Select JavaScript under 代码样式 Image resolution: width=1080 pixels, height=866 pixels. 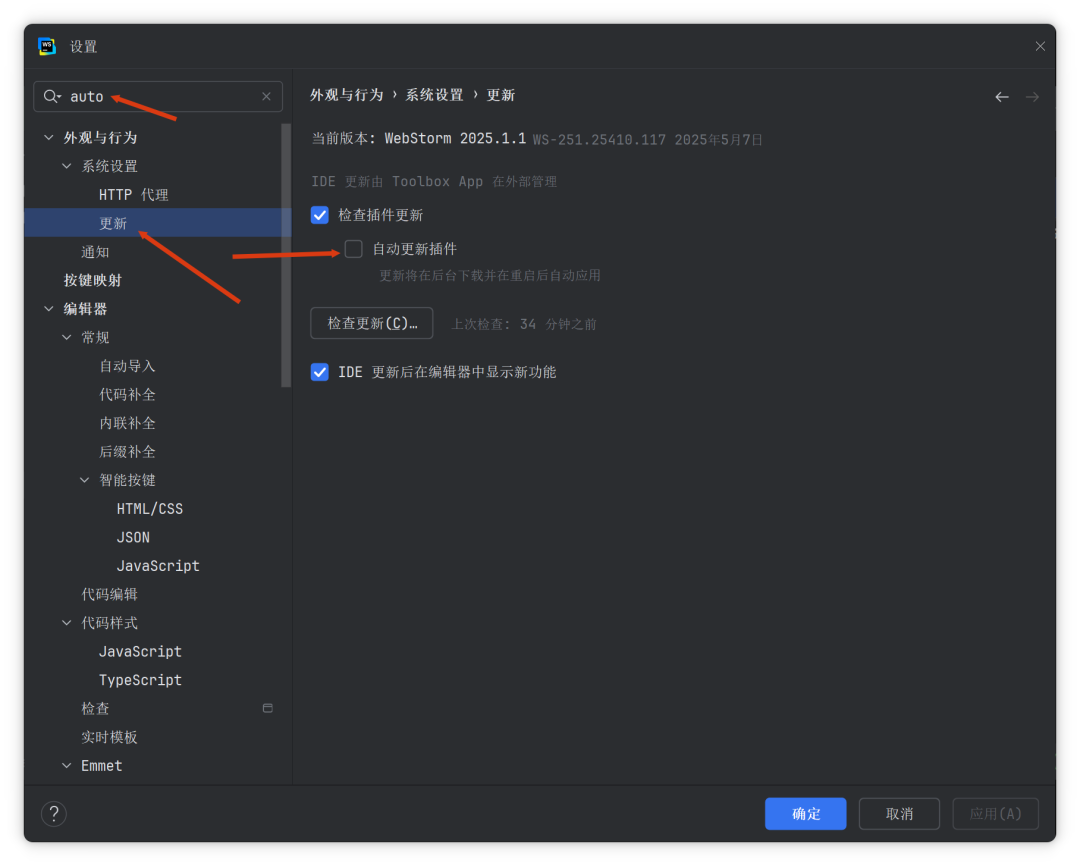pos(140,652)
